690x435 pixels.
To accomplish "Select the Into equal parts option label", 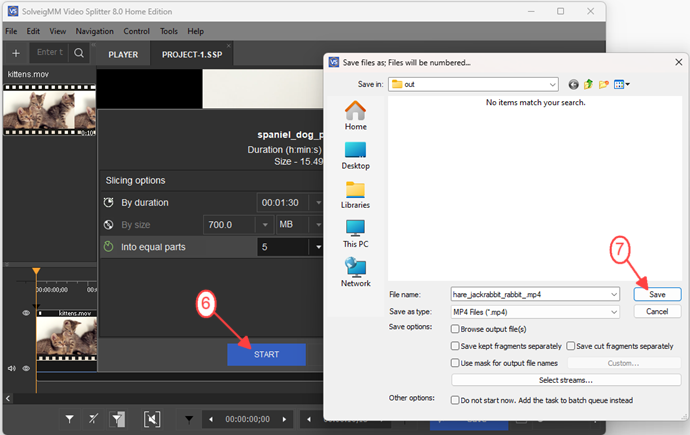I will [x=153, y=247].
